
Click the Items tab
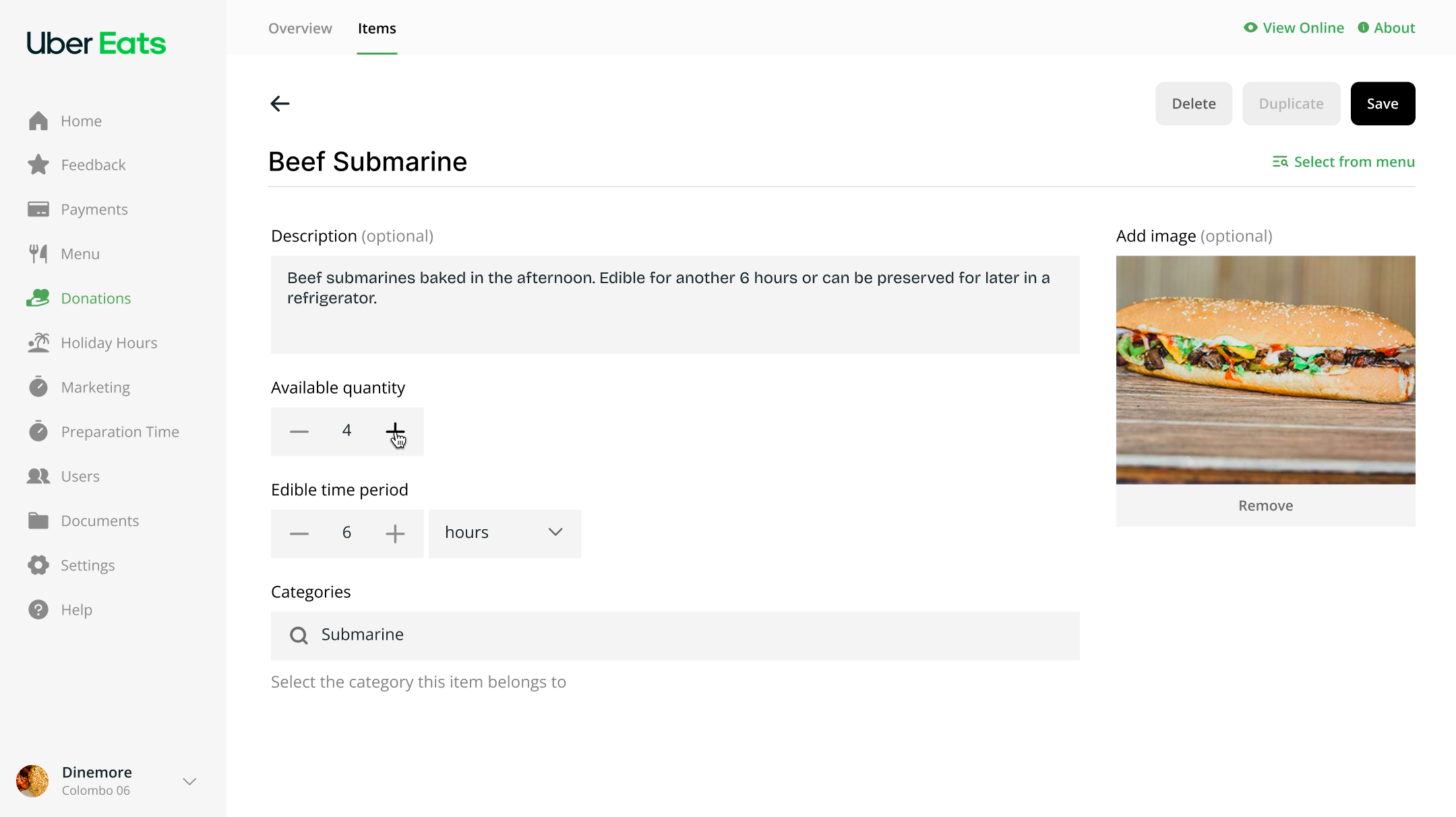pos(377,28)
